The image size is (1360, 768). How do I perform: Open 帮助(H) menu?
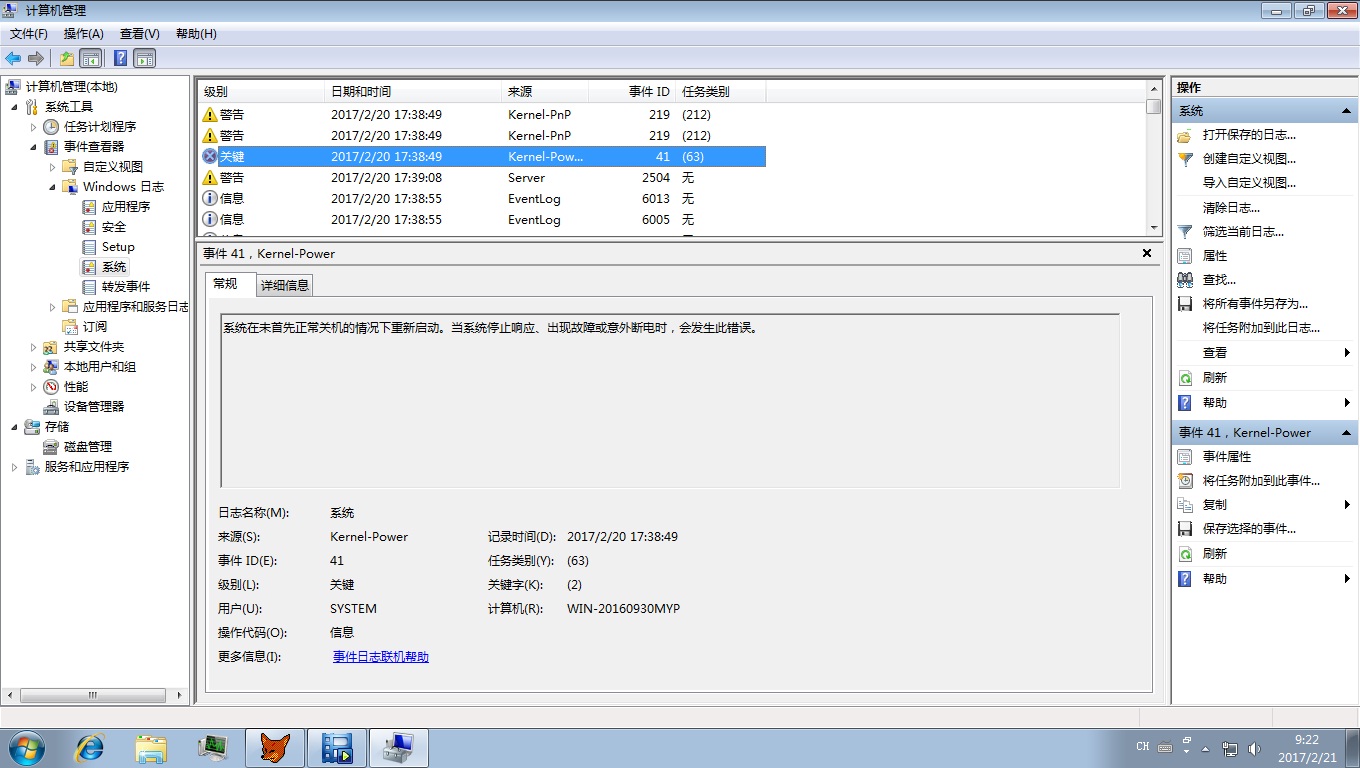coord(196,34)
